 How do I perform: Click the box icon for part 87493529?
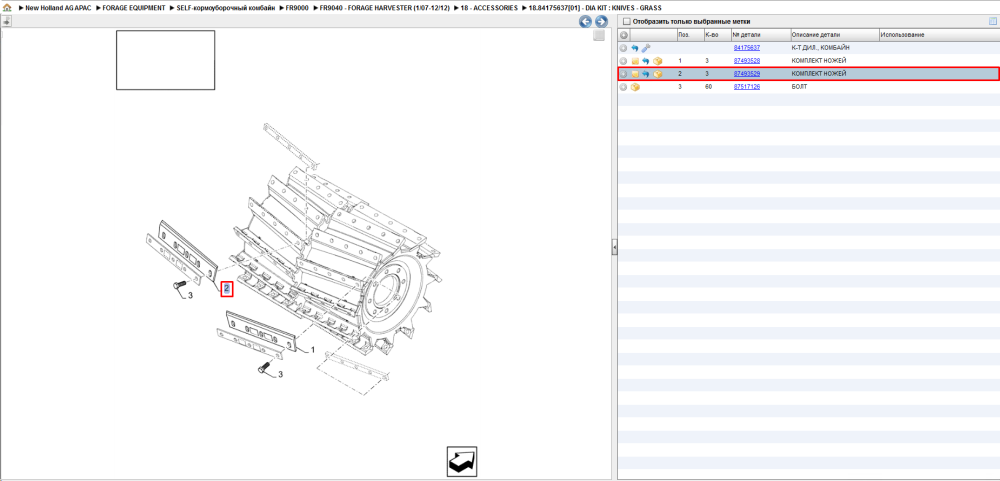(x=658, y=74)
